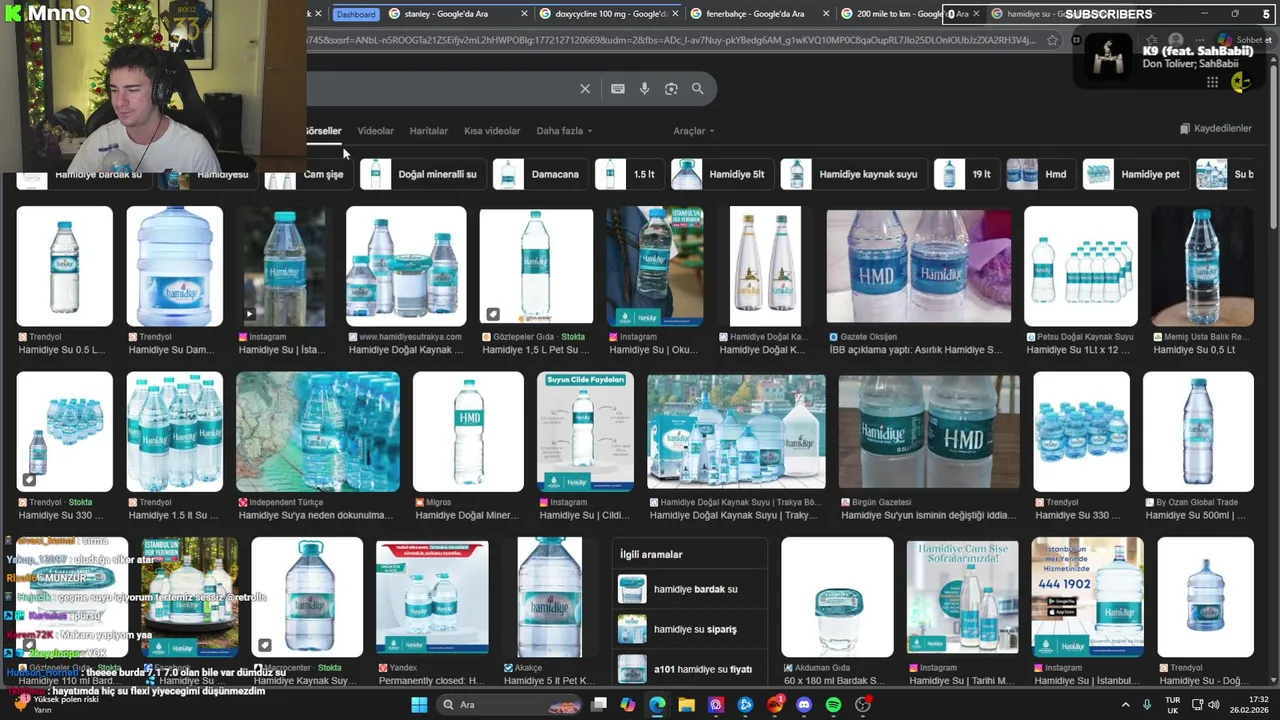The width and height of the screenshot is (1280, 720).
Task: Click the K9 Don Toliver media popup
Action: [x=1168, y=58]
